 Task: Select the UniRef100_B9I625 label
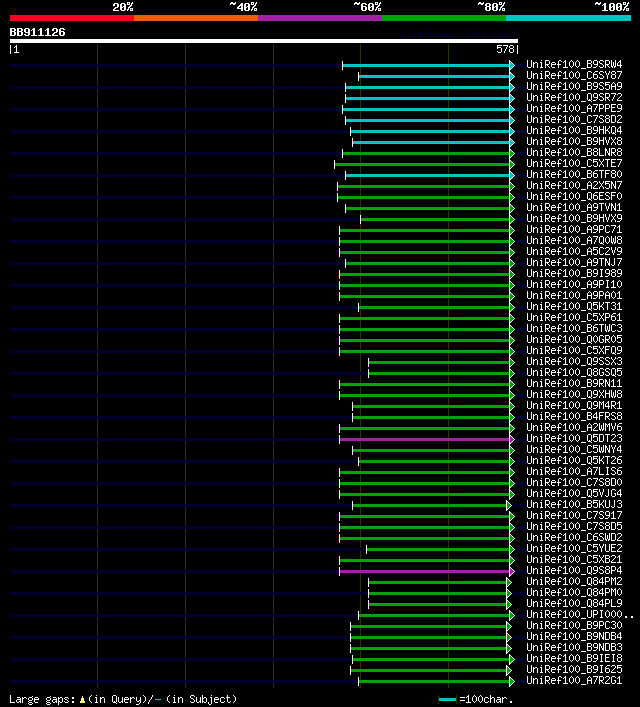click(574, 669)
